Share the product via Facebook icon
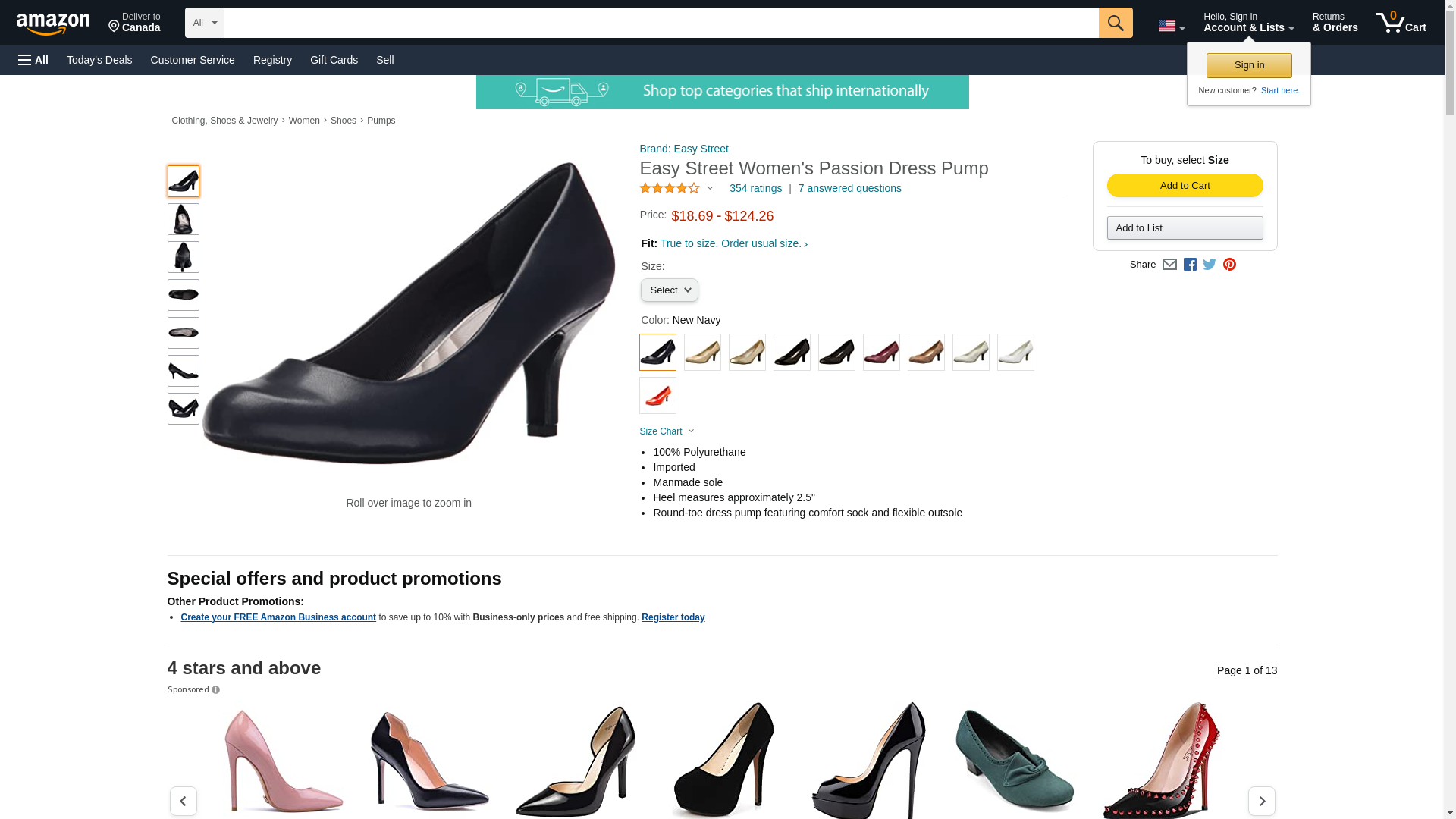Viewport: 1456px width, 819px height. coord(1189,265)
